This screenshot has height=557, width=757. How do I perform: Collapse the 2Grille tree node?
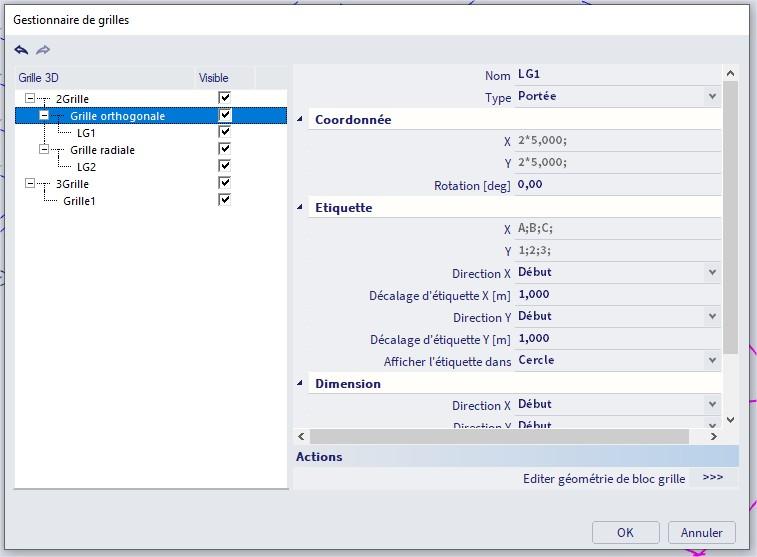tap(31, 99)
